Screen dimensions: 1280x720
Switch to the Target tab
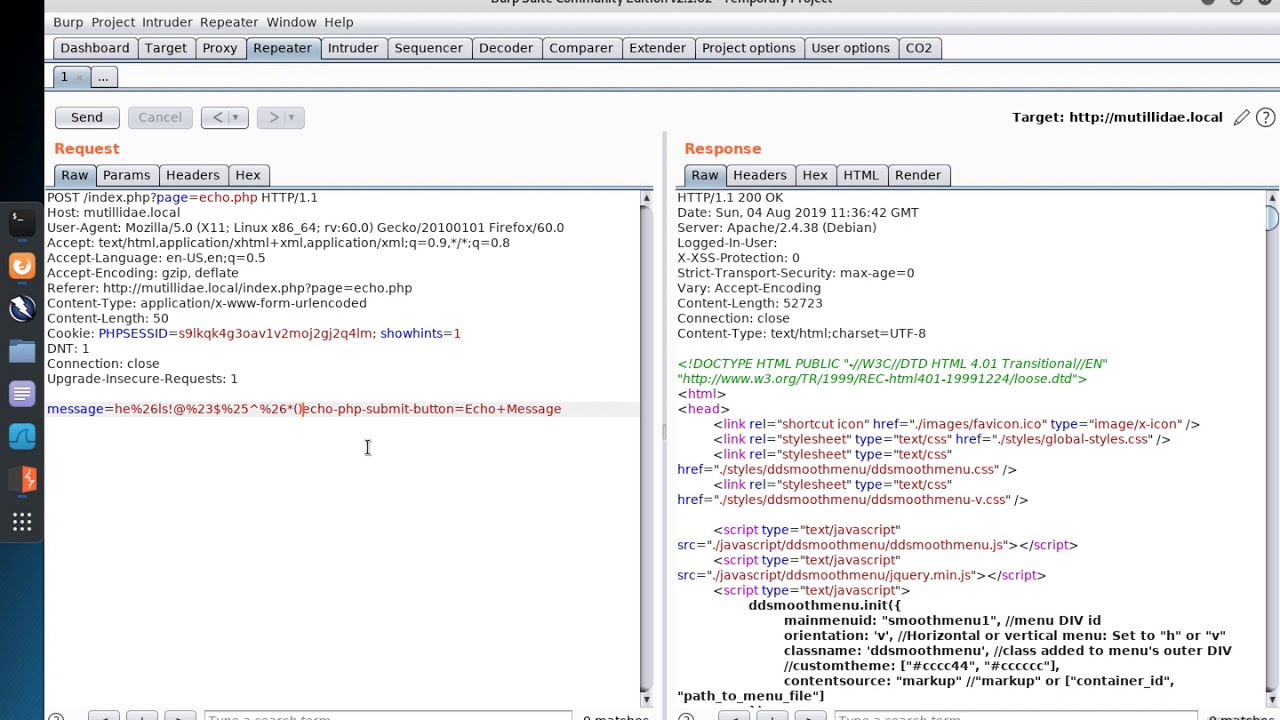pos(166,48)
